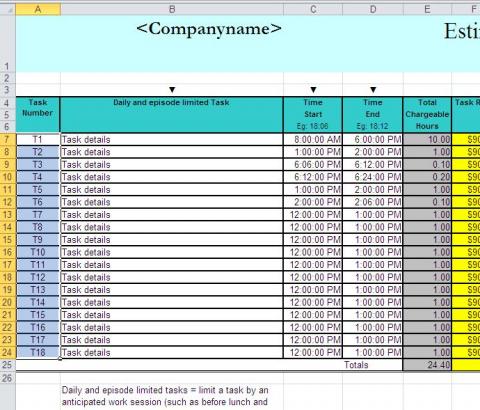Viewport: 480px width, 410px height.
Task: Click the 6:06:00 PM start time cell
Action: tap(313, 165)
